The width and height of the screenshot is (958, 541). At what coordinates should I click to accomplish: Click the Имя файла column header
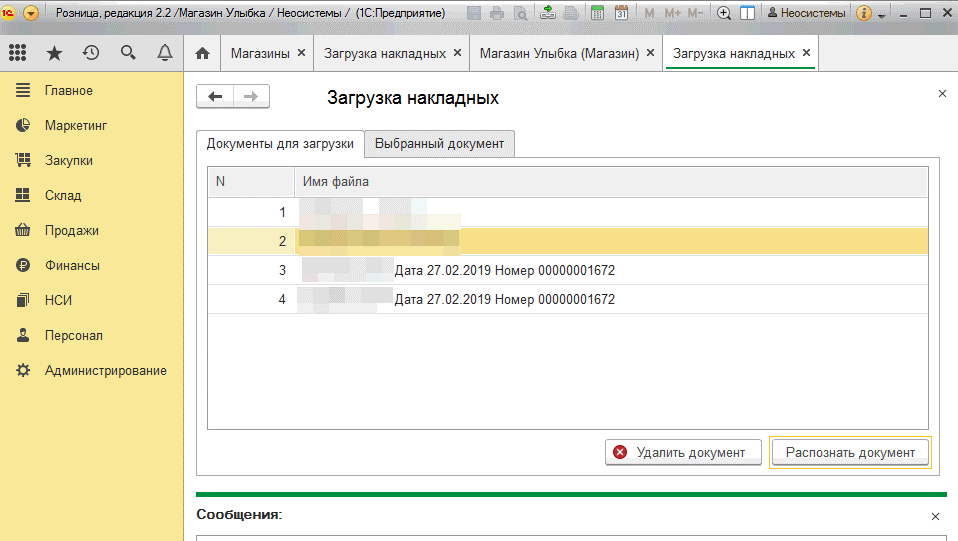tap(612, 182)
